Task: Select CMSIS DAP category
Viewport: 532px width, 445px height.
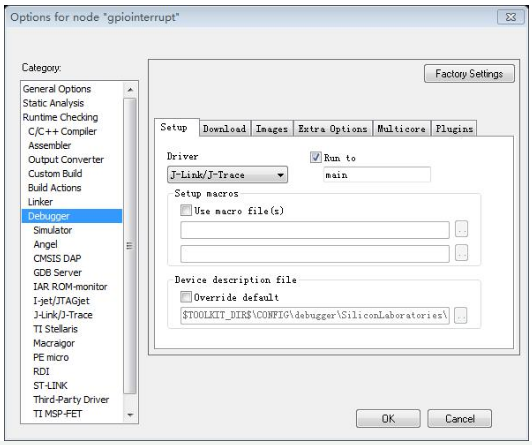Action: 57,258
